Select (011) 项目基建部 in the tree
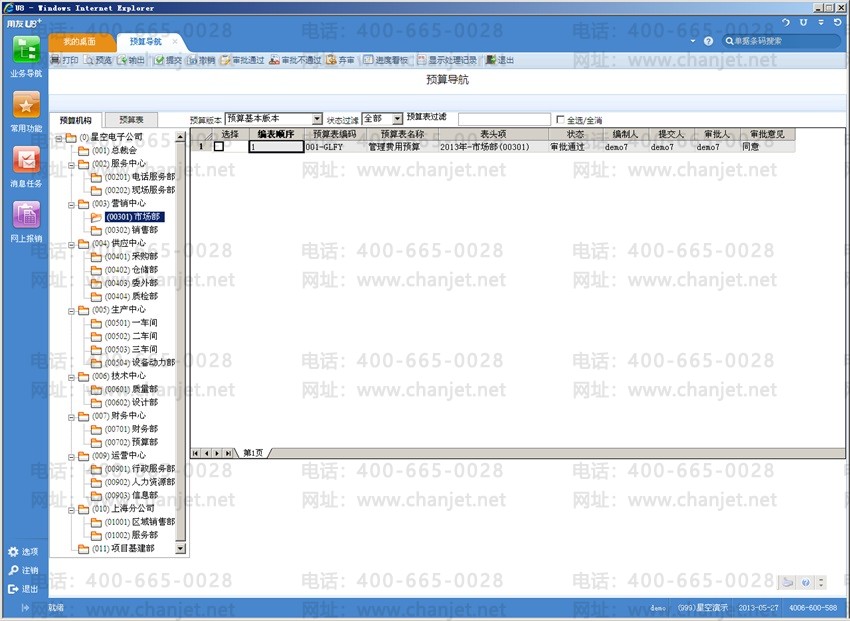 tap(123, 548)
